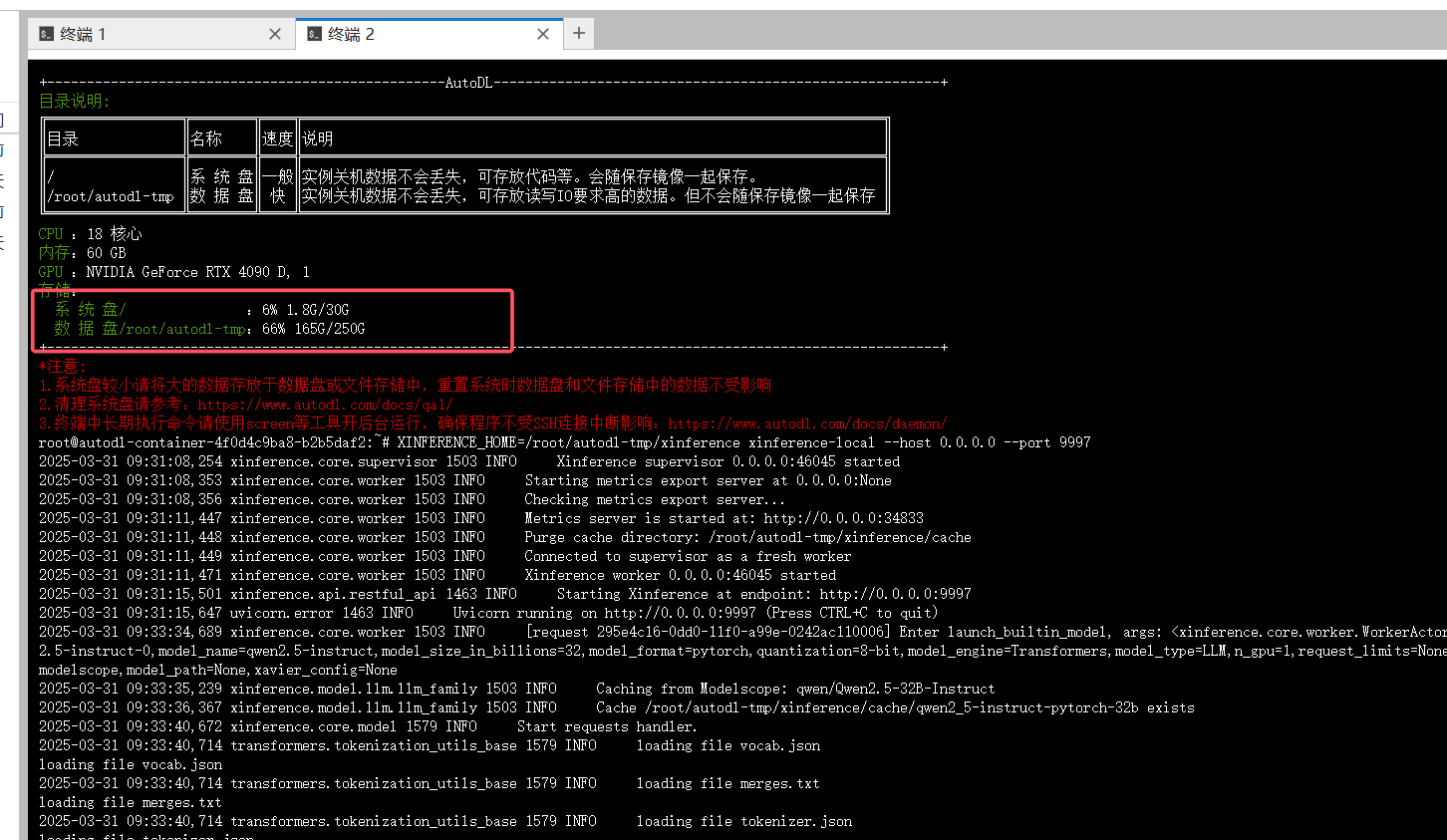The height and width of the screenshot is (840, 1447).
Task: Open the autodl.com/docs/qa1 link
Action: click(325, 405)
